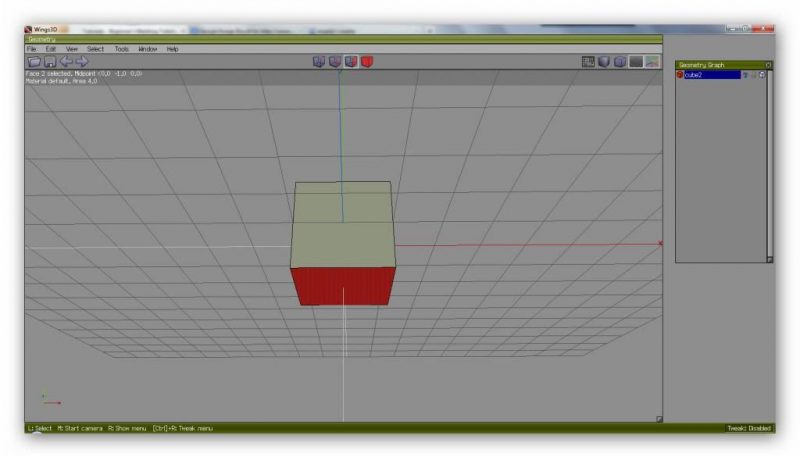Switch to edge selection mode
The image size is (800, 457).
tap(335, 62)
